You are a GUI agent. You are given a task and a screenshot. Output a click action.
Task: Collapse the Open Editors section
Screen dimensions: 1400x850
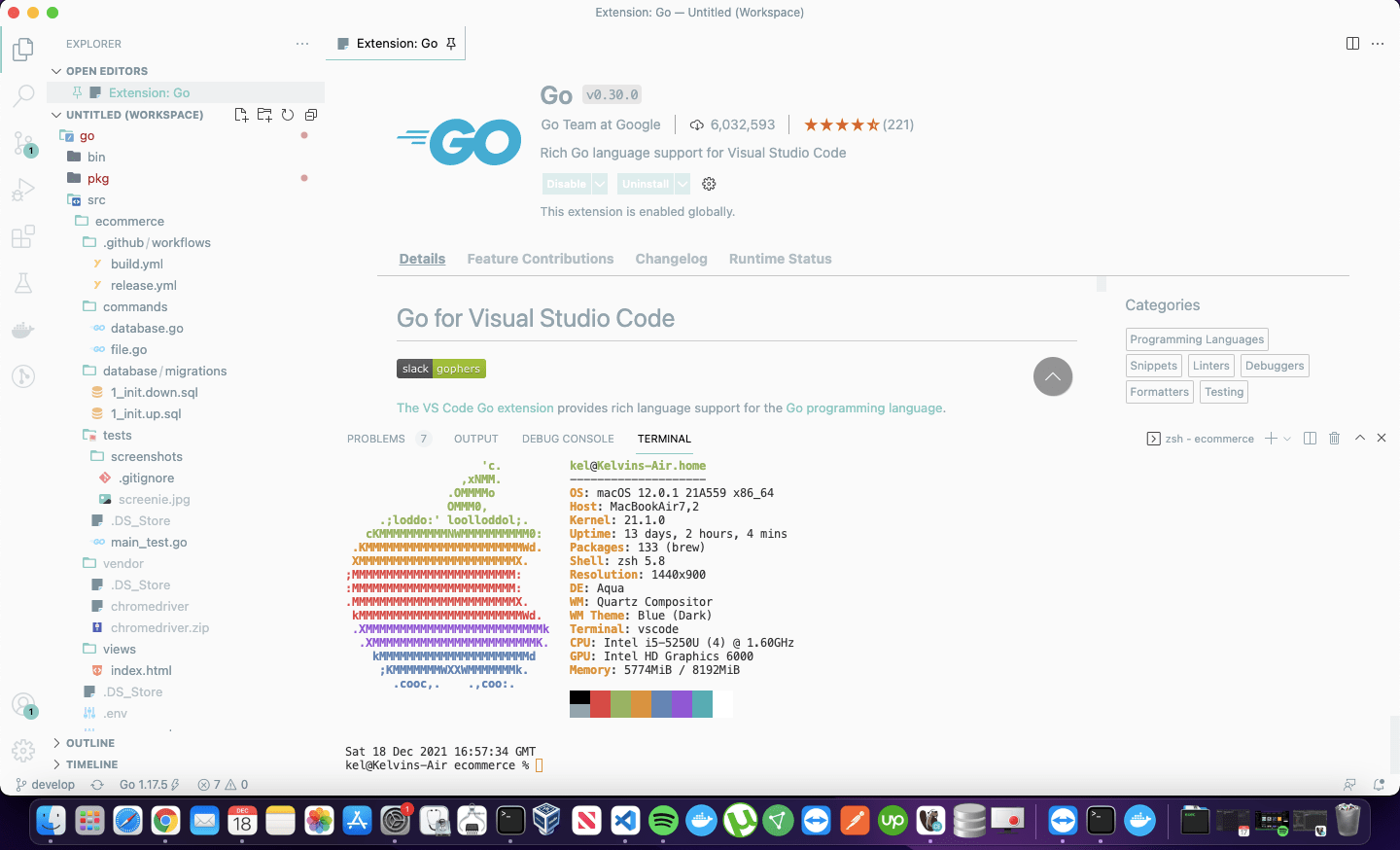[56, 71]
